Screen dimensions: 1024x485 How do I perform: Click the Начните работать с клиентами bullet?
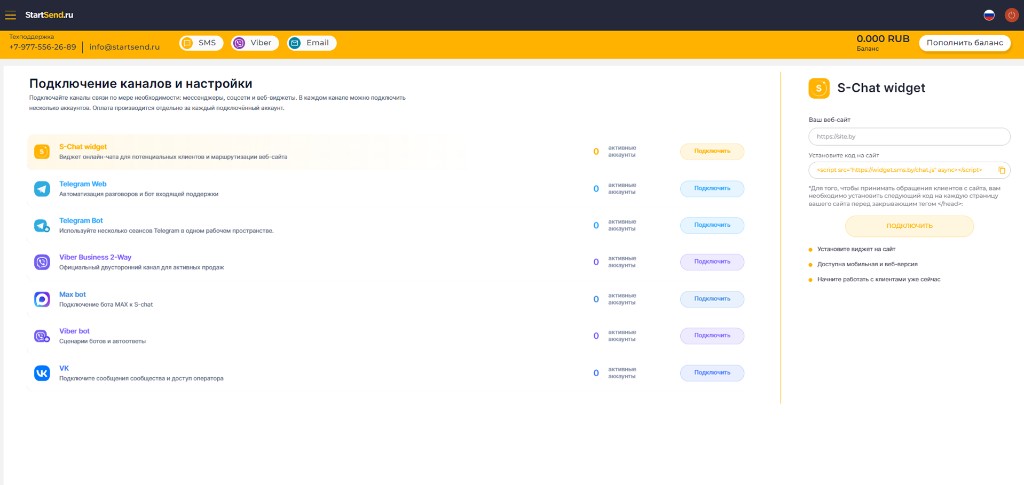(x=878, y=279)
